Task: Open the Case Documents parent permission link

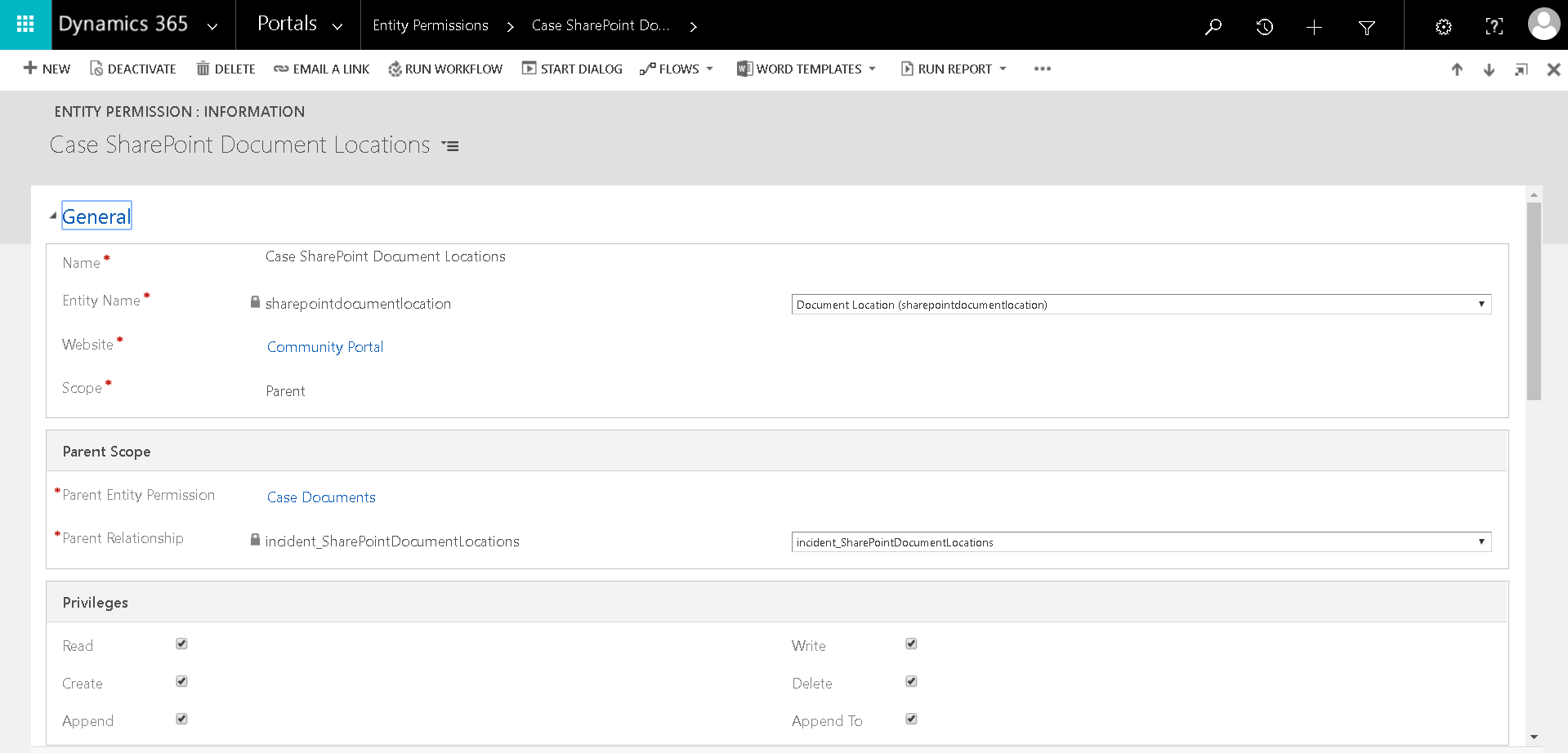Action: click(x=321, y=497)
